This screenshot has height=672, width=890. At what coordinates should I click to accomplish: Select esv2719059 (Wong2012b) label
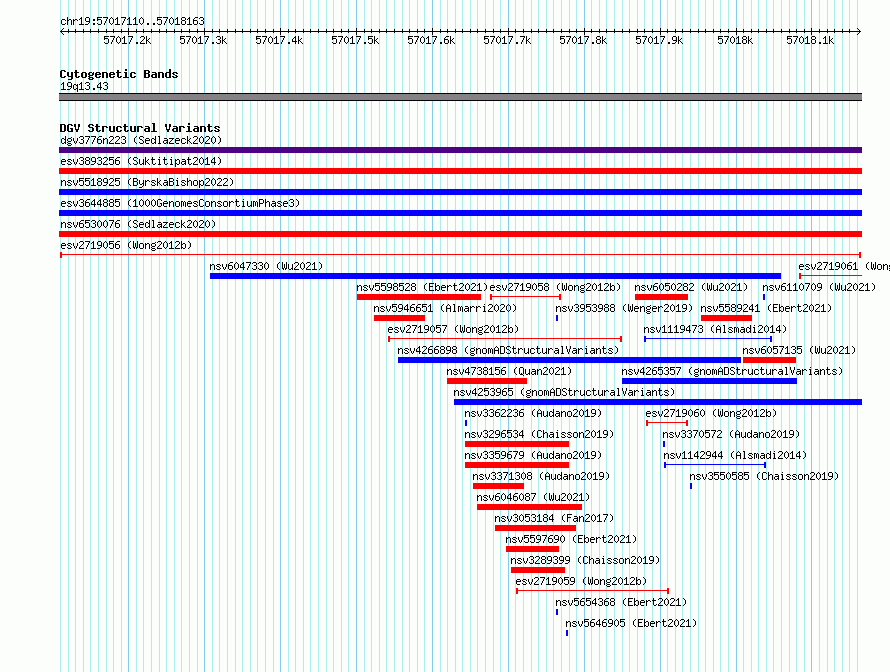(x=581, y=581)
